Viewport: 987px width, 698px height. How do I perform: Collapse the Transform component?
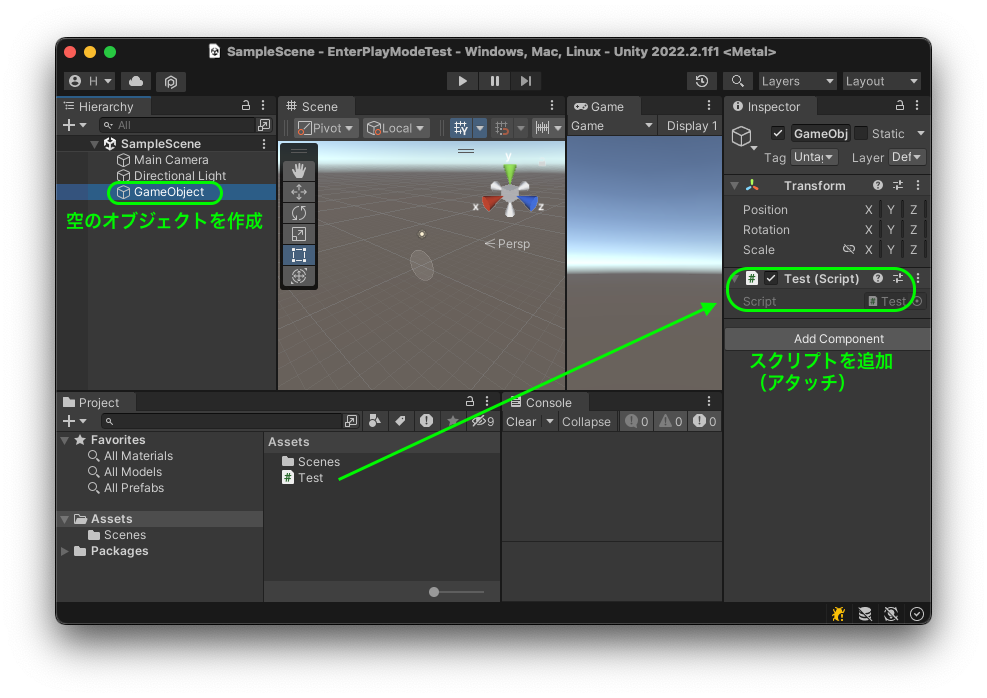(x=734, y=186)
